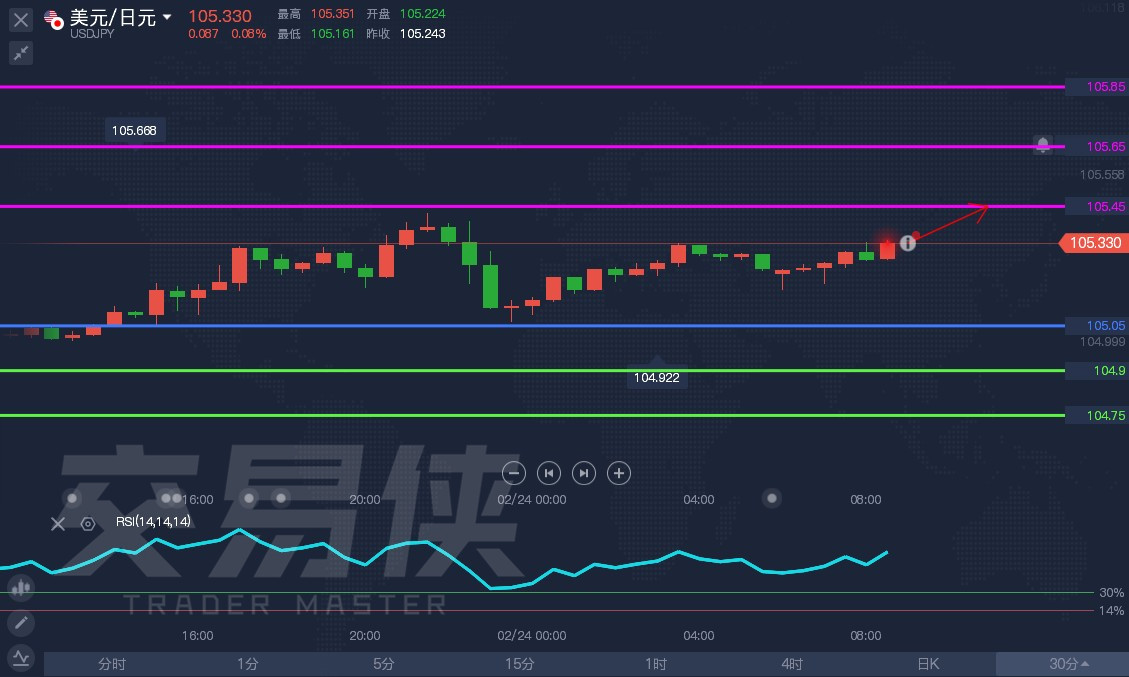Click the collapse fullscreen arrows icon
Screen dimensions: 1129x677
21,53
